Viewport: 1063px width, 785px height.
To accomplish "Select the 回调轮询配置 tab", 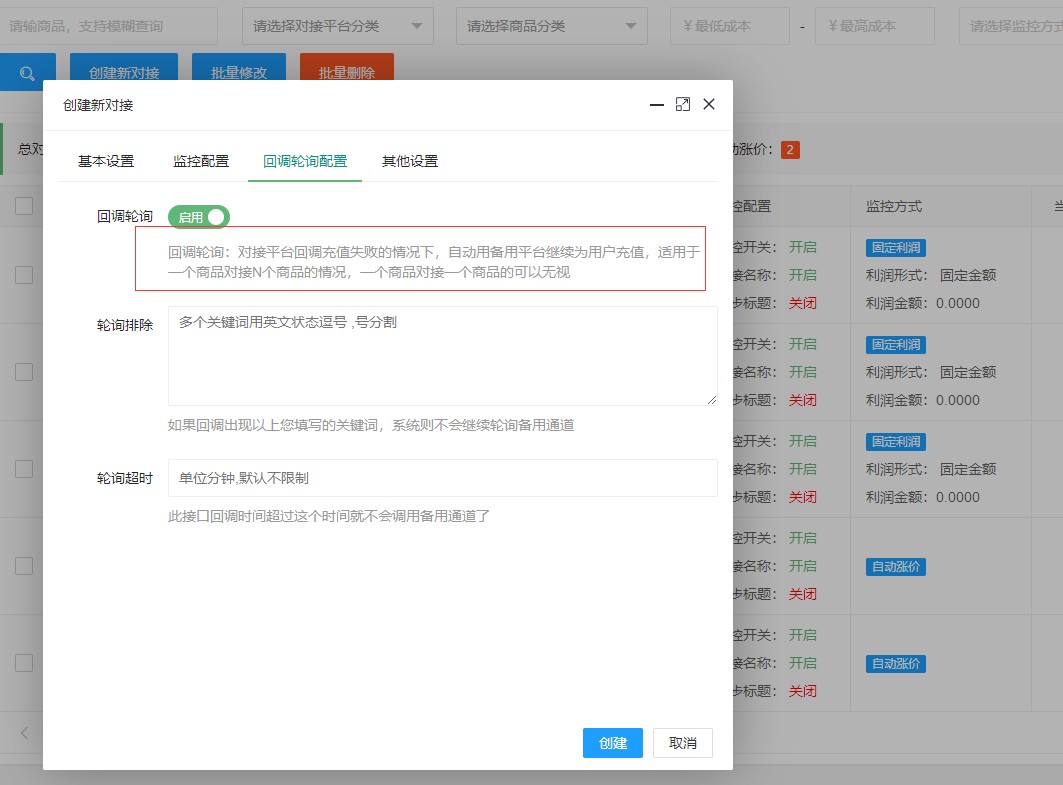I will pyautogui.click(x=305, y=161).
